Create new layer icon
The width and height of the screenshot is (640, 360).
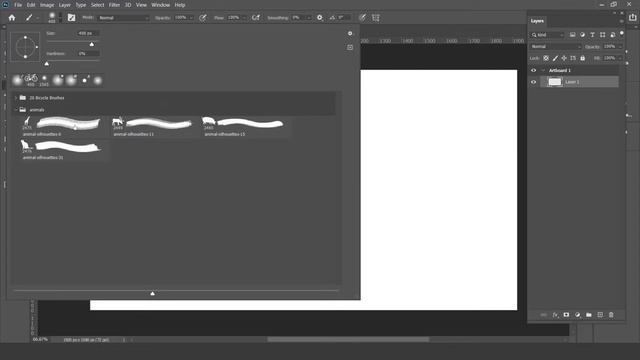point(600,315)
